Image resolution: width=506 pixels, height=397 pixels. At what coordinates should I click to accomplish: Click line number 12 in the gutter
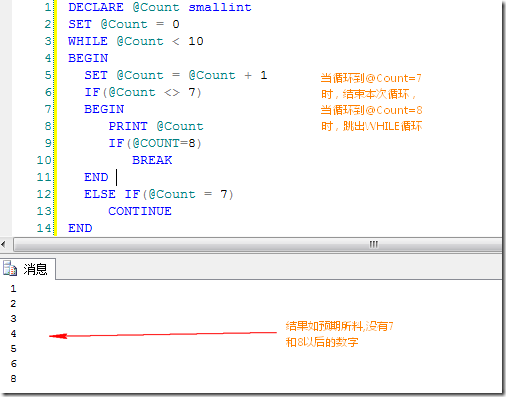44,194
